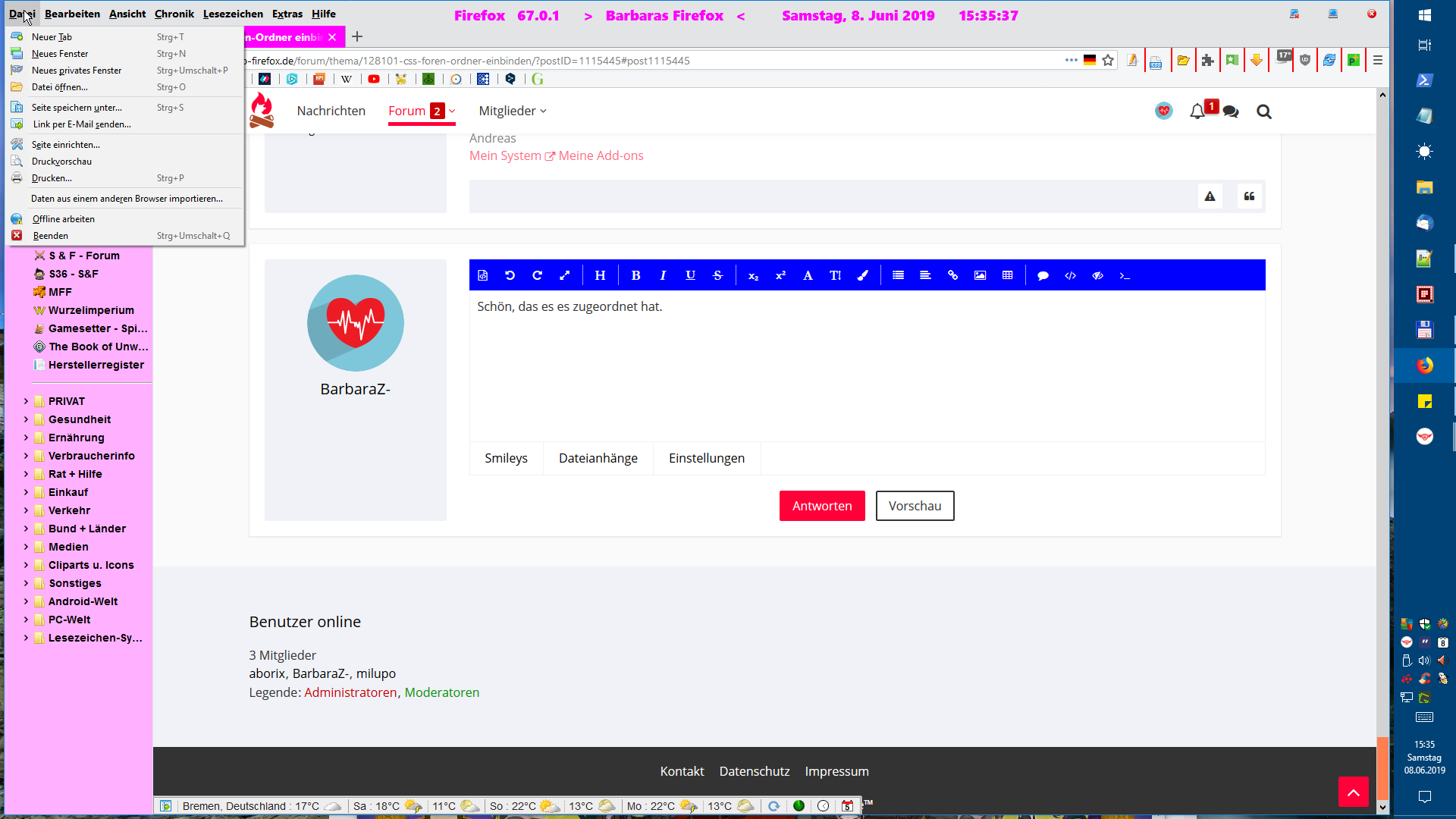Toggle bold formatting in editor toolbar

635,275
